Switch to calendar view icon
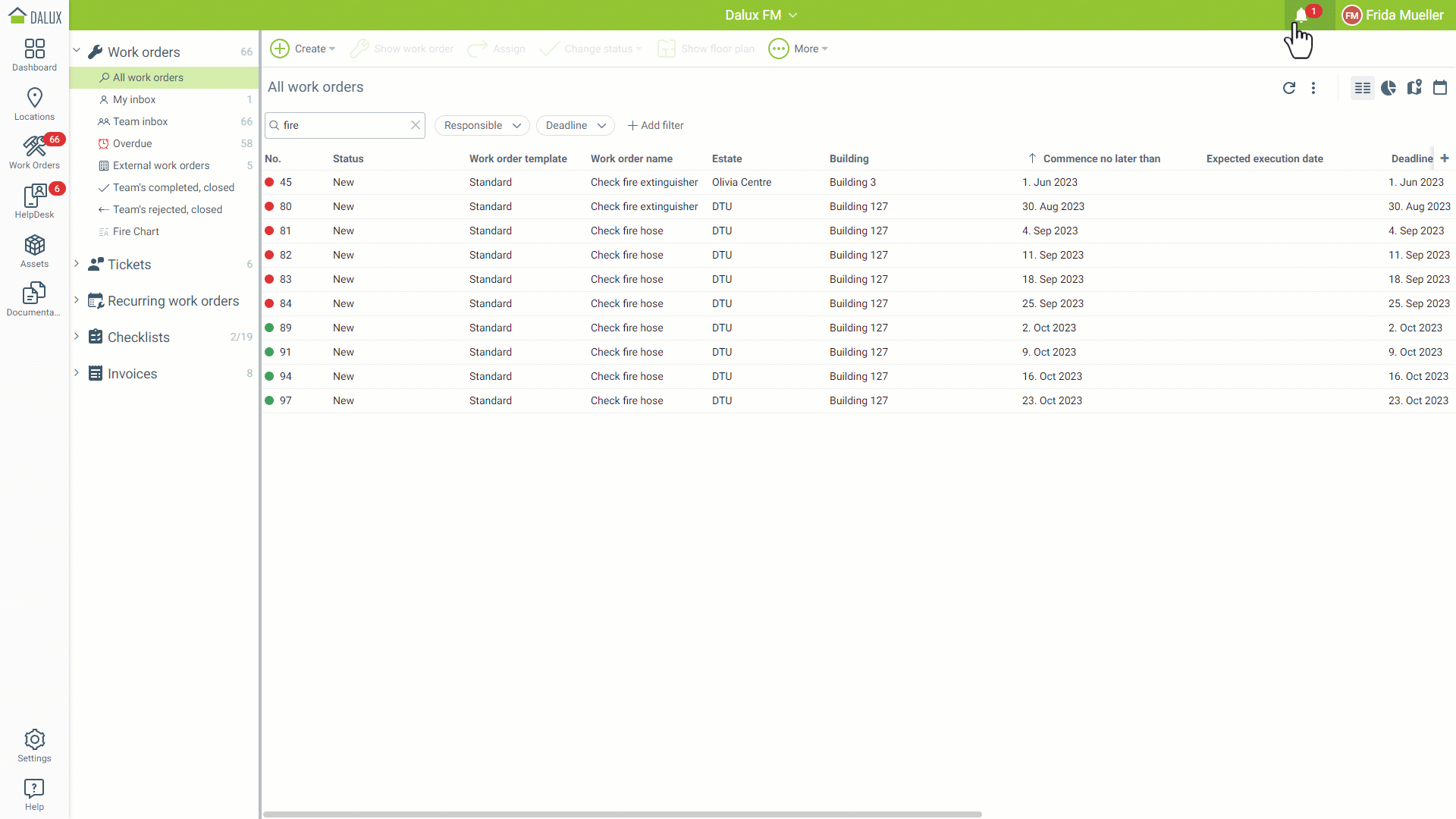This screenshot has height=819, width=1456. [1439, 88]
